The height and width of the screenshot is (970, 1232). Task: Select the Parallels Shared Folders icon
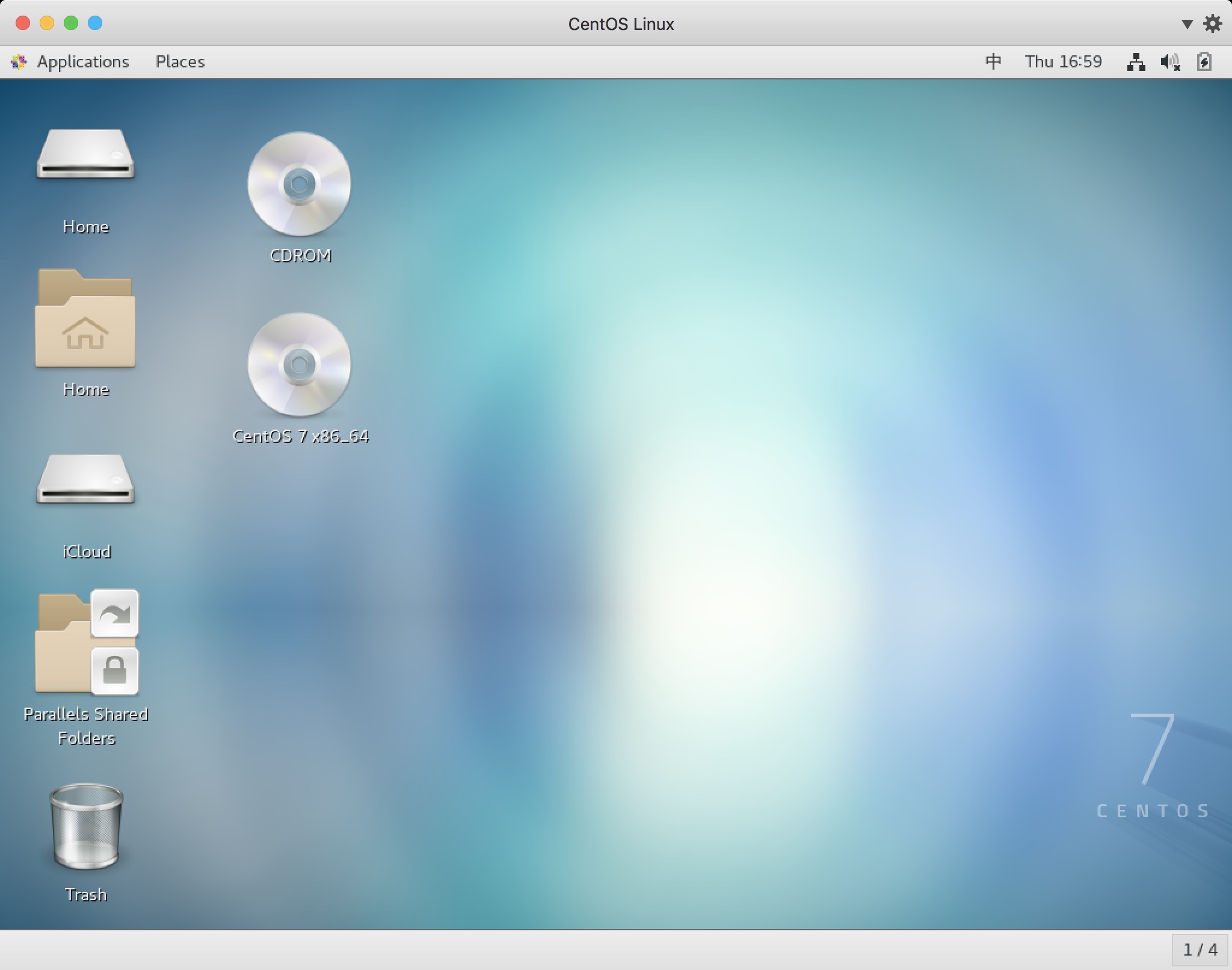[x=87, y=642]
